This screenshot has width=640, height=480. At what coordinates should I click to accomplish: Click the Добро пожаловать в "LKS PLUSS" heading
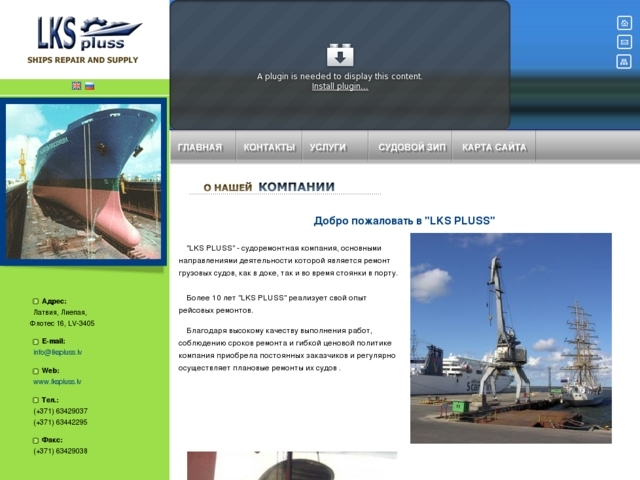404,221
